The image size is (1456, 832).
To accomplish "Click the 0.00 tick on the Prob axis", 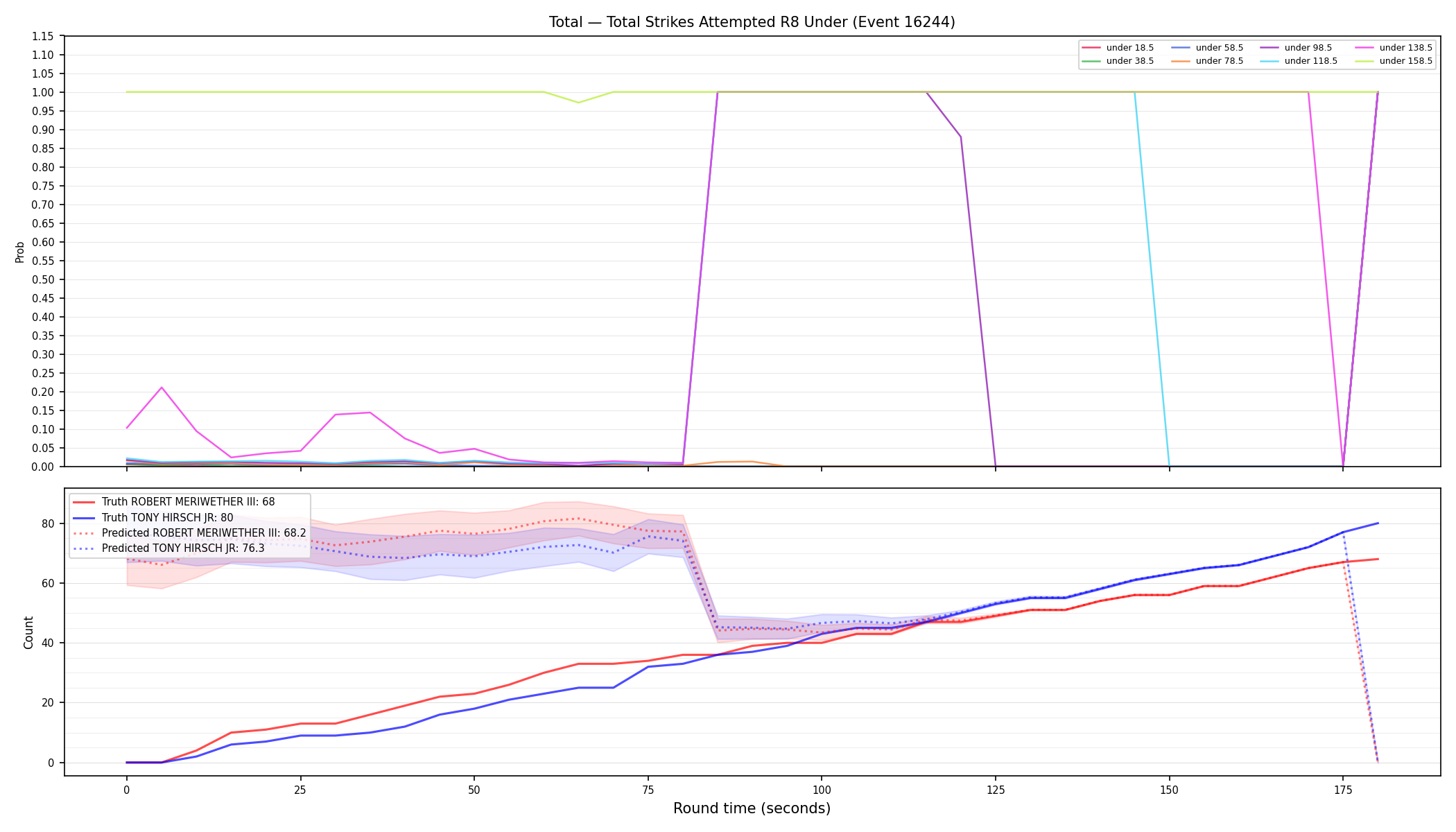I will tap(43, 467).
